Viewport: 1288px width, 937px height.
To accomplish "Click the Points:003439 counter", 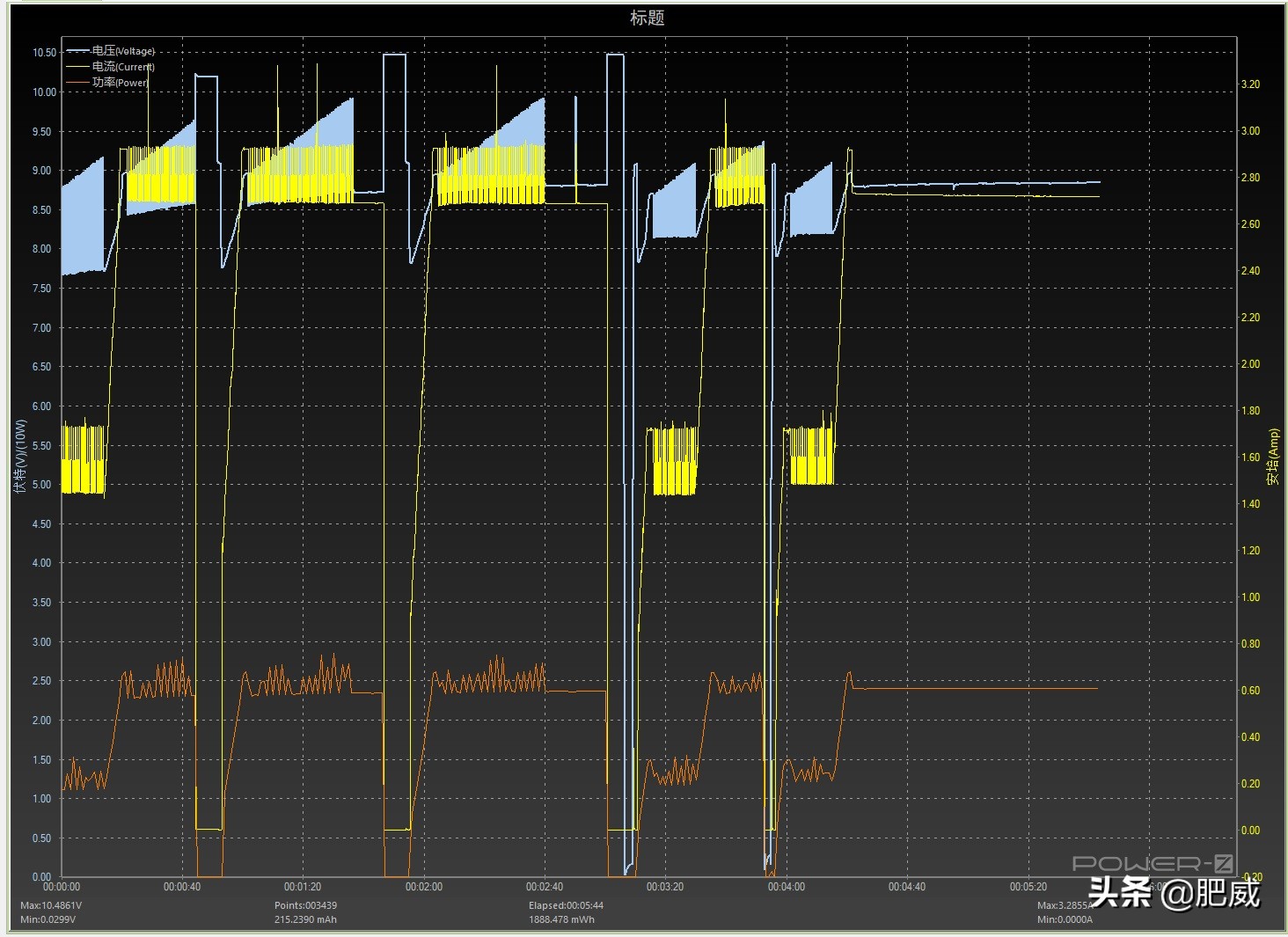I will [305, 905].
